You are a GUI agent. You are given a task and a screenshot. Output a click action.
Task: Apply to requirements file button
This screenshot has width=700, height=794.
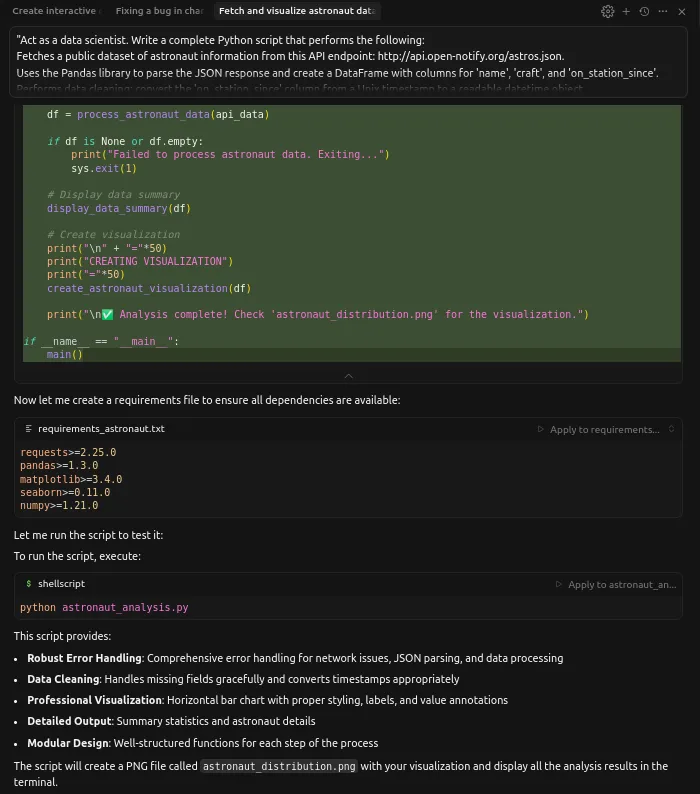[604, 429]
